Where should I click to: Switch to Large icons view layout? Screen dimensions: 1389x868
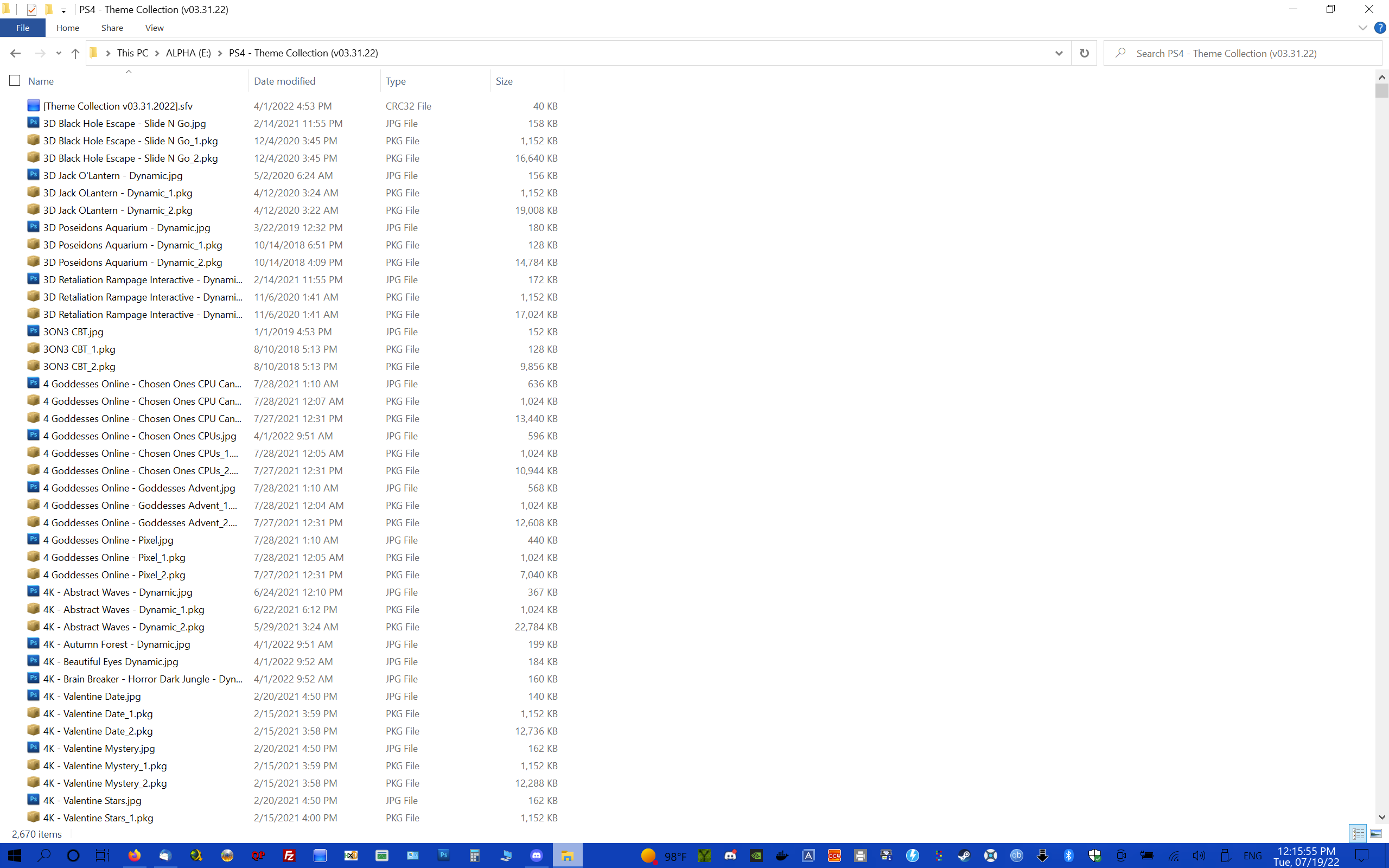pyautogui.click(x=1376, y=834)
